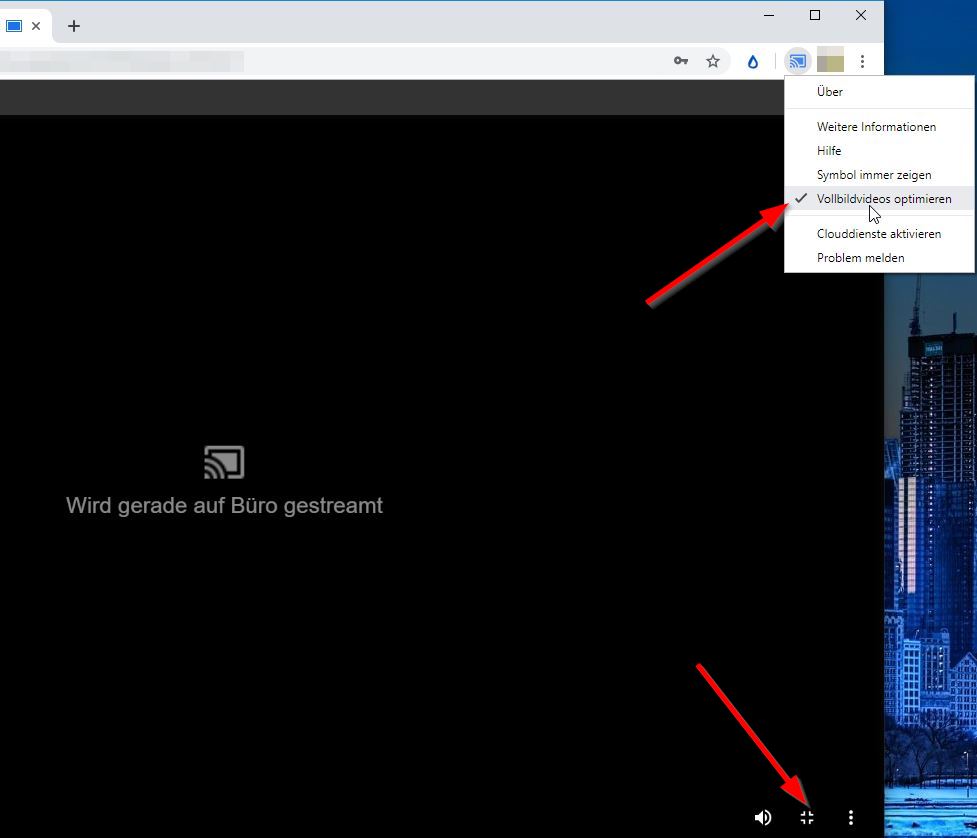Open Chrome's three-dot main menu
Viewport: 977px width, 838px height.
coord(862,61)
